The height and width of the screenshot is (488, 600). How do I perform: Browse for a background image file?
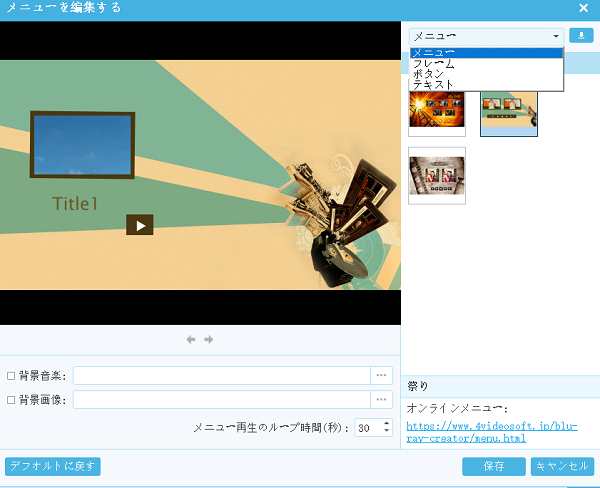(x=381, y=399)
